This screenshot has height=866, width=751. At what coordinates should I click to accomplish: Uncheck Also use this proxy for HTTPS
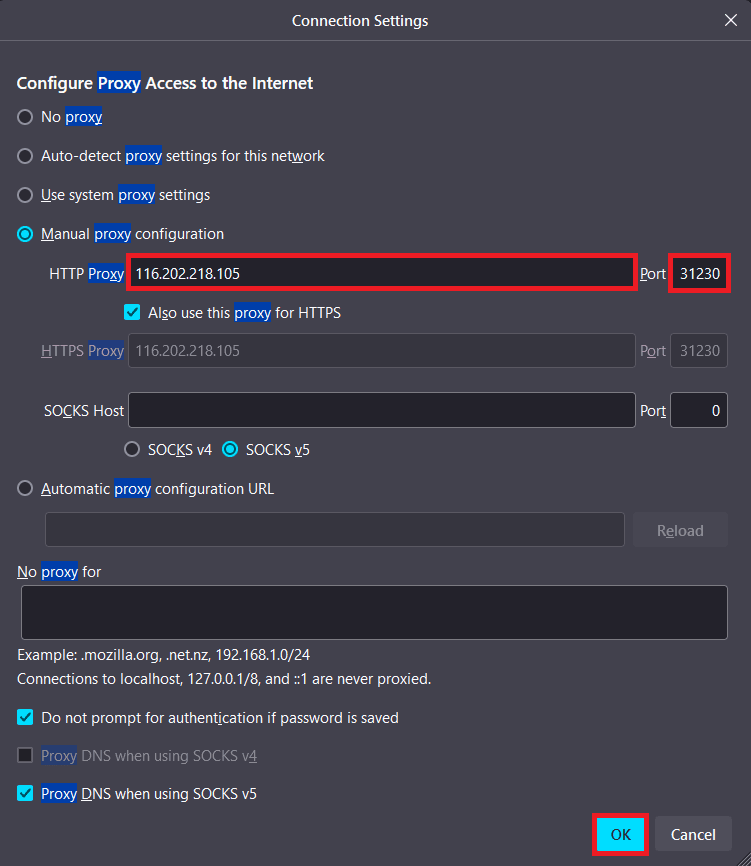click(131, 311)
